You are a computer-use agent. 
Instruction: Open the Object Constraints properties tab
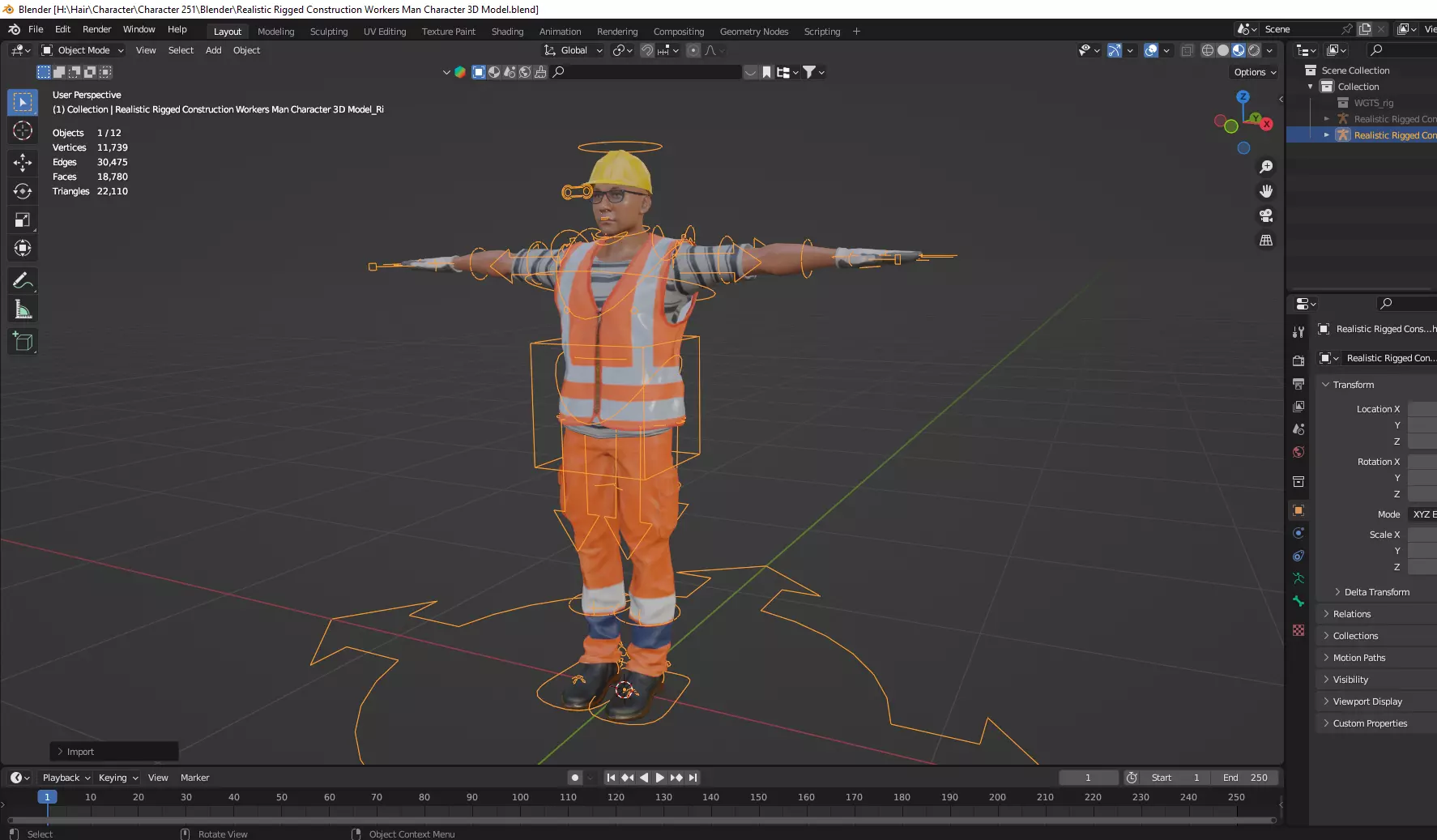(x=1298, y=556)
